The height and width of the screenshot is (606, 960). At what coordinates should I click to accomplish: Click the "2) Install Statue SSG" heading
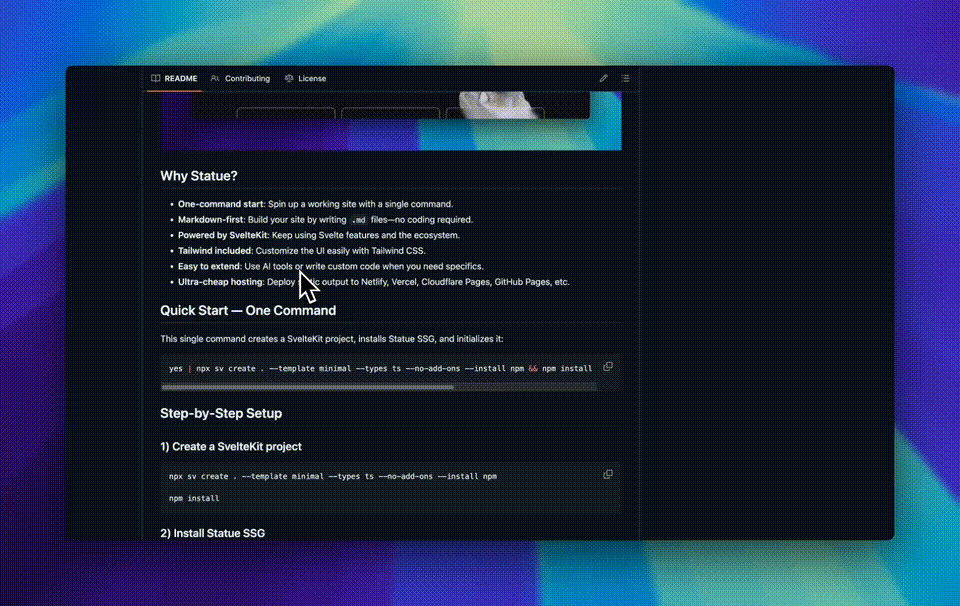coord(212,533)
